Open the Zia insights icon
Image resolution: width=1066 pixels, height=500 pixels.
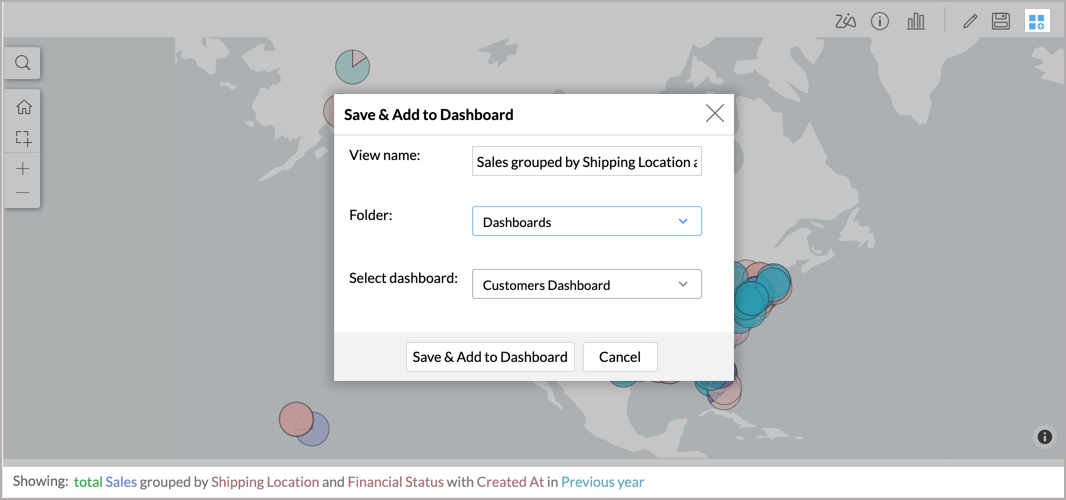pos(845,21)
